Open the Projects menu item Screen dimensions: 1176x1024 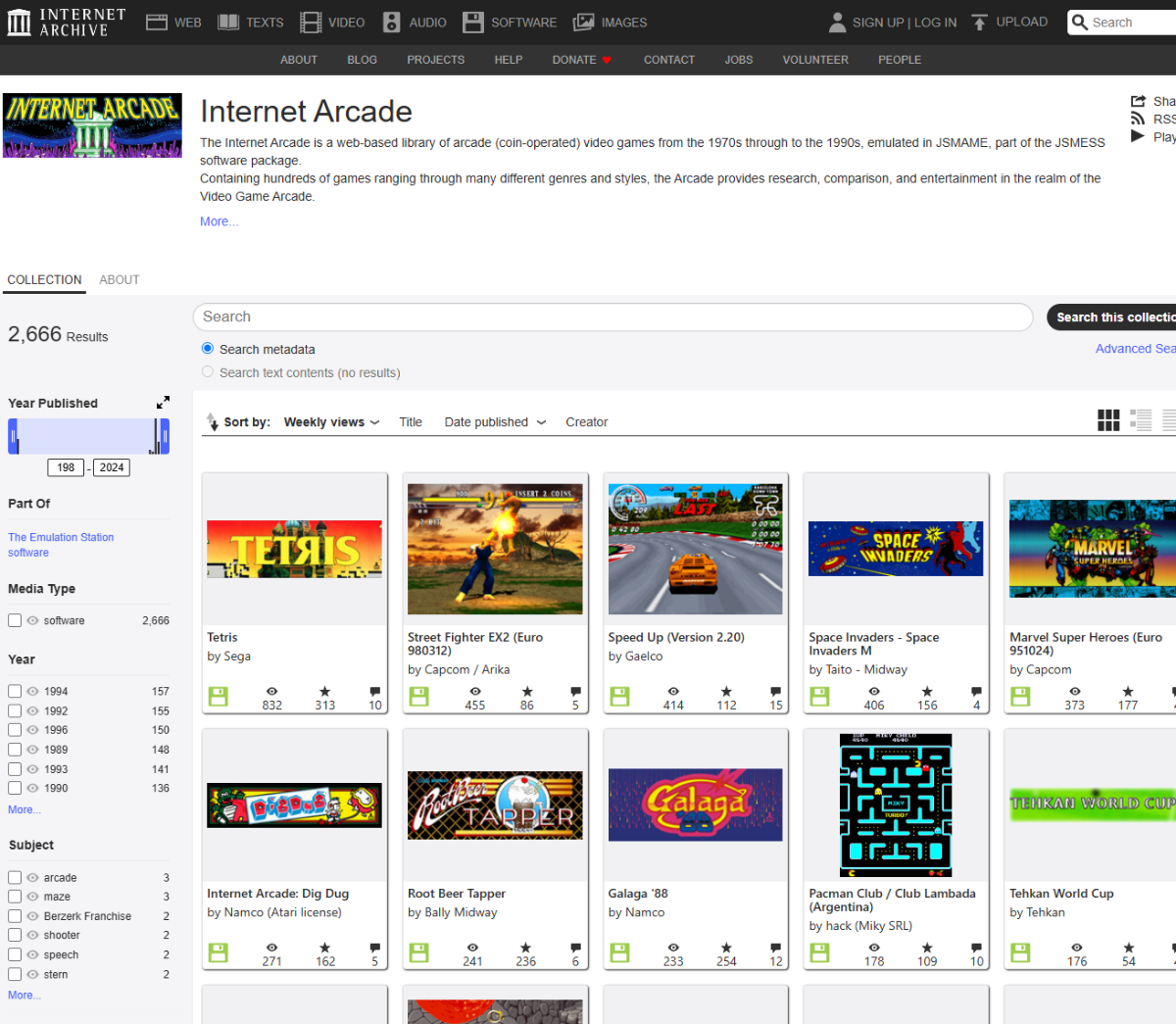tap(436, 60)
